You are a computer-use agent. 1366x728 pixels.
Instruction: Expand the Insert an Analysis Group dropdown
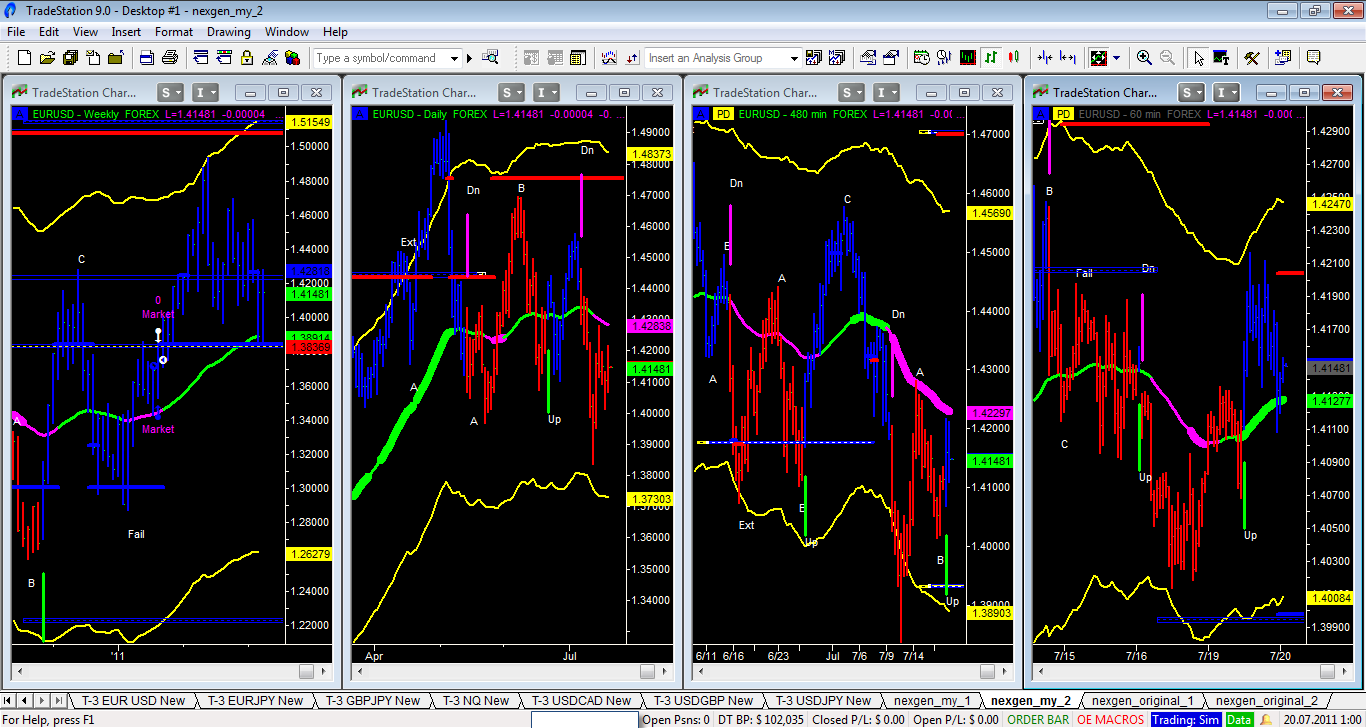(x=795, y=59)
